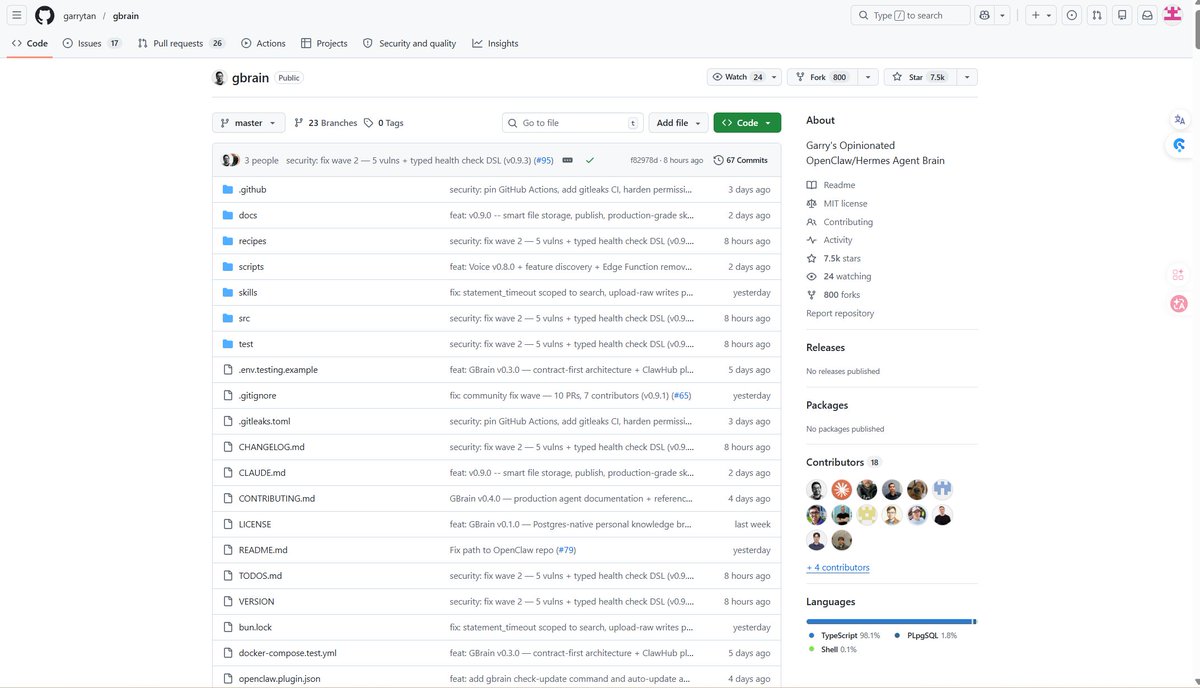View the commit checks green checkmark
The image size is (1200, 688).
(x=590, y=160)
